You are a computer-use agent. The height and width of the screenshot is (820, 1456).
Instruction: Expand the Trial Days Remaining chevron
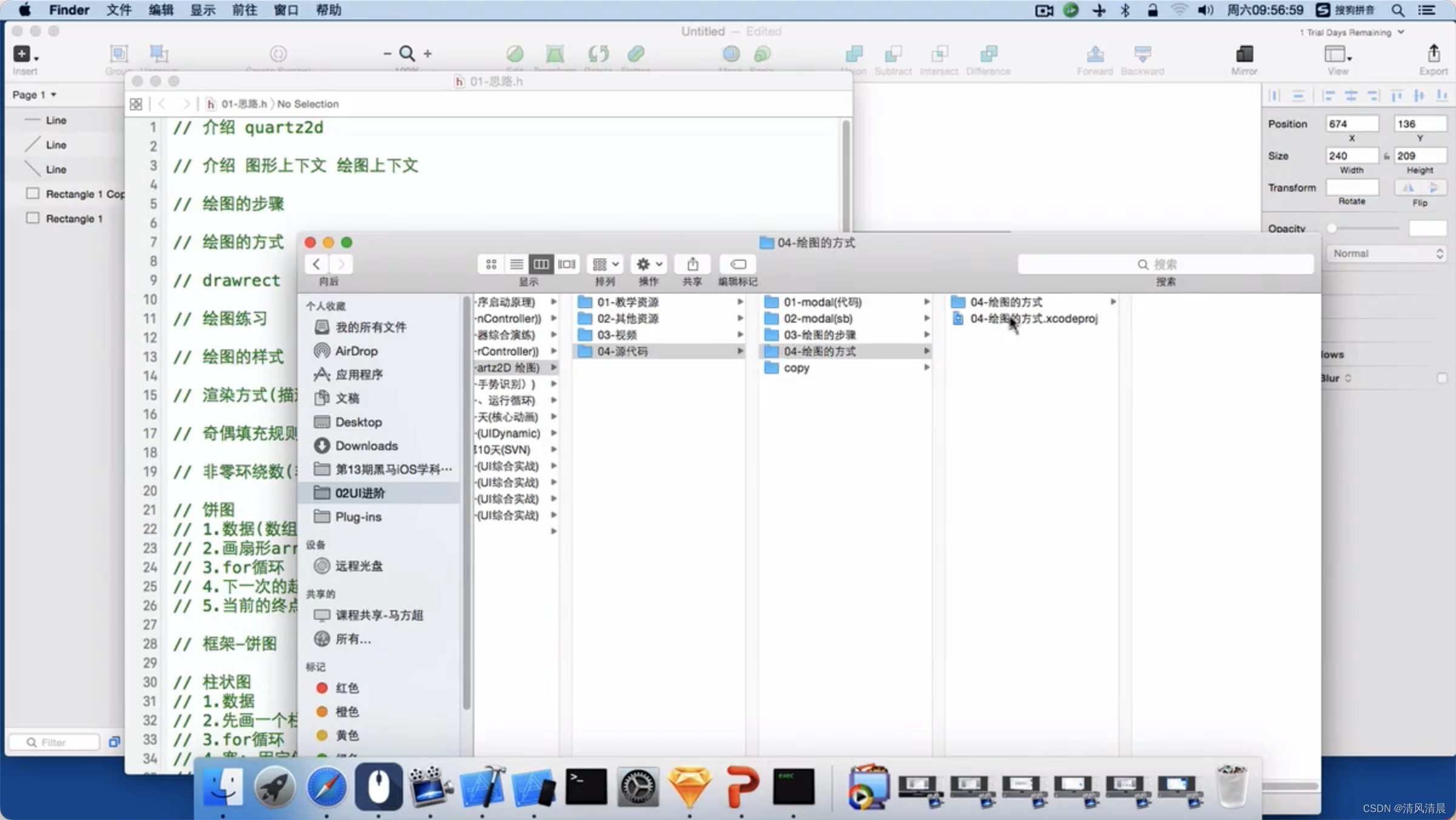[1401, 32]
